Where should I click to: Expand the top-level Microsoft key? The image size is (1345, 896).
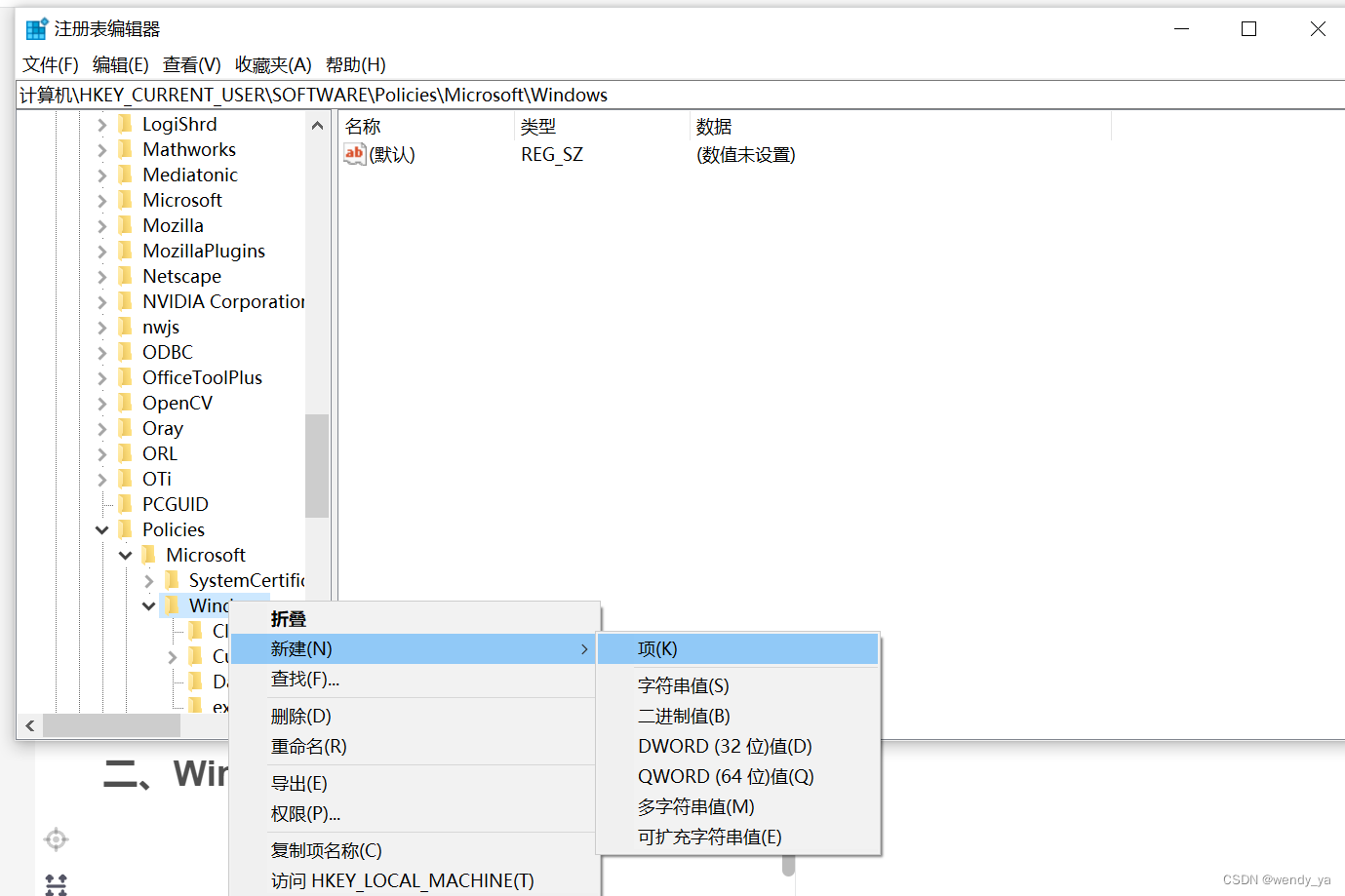102,201
